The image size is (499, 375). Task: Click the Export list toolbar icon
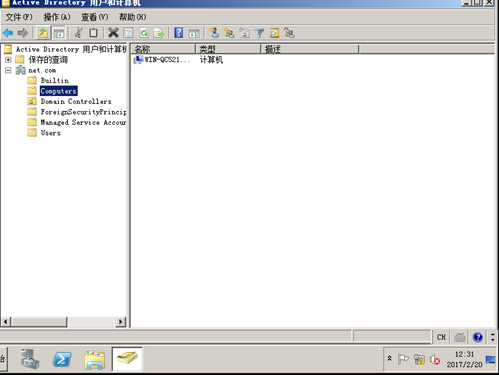coord(159,33)
